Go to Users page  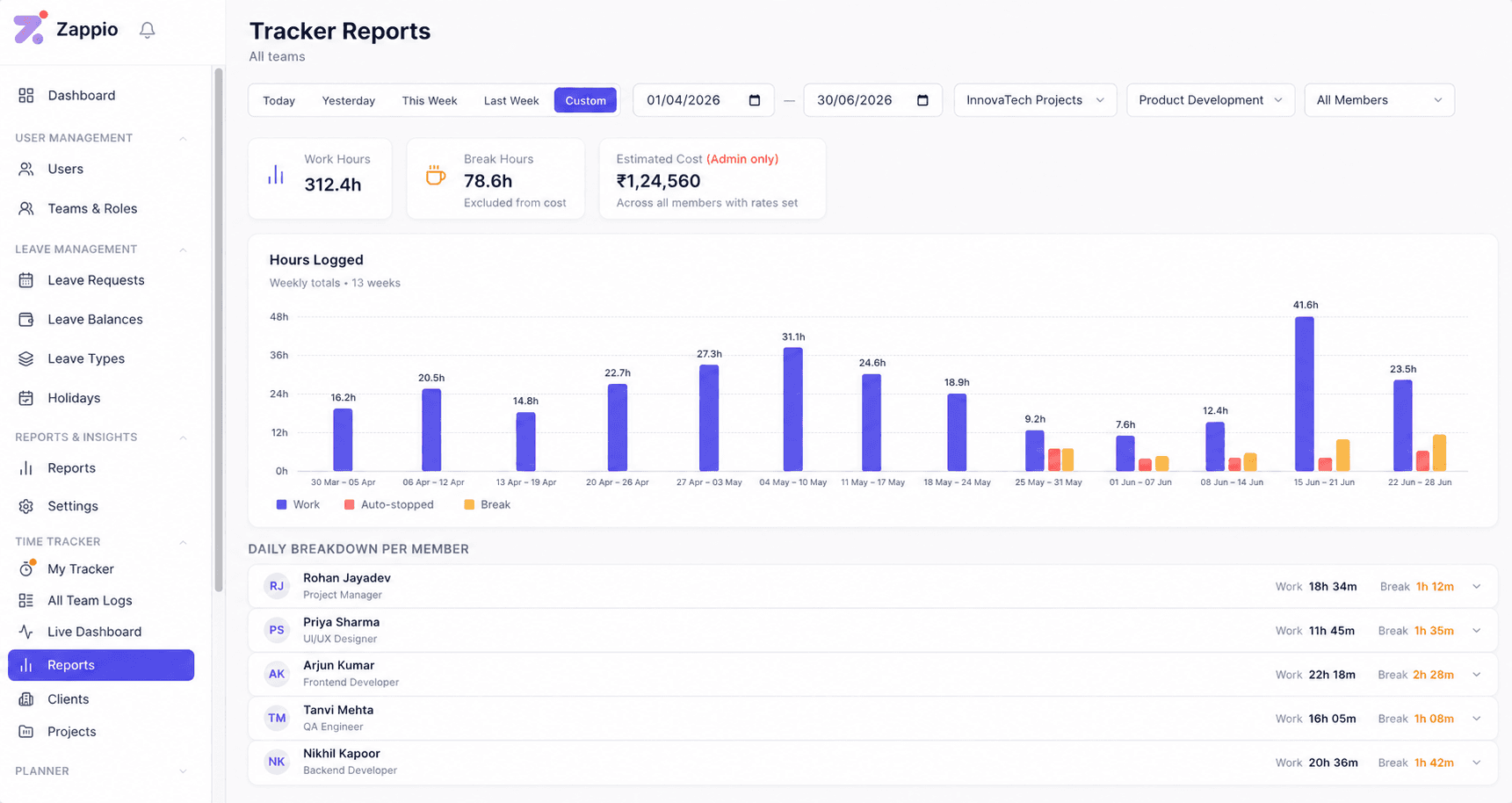tap(101, 169)
